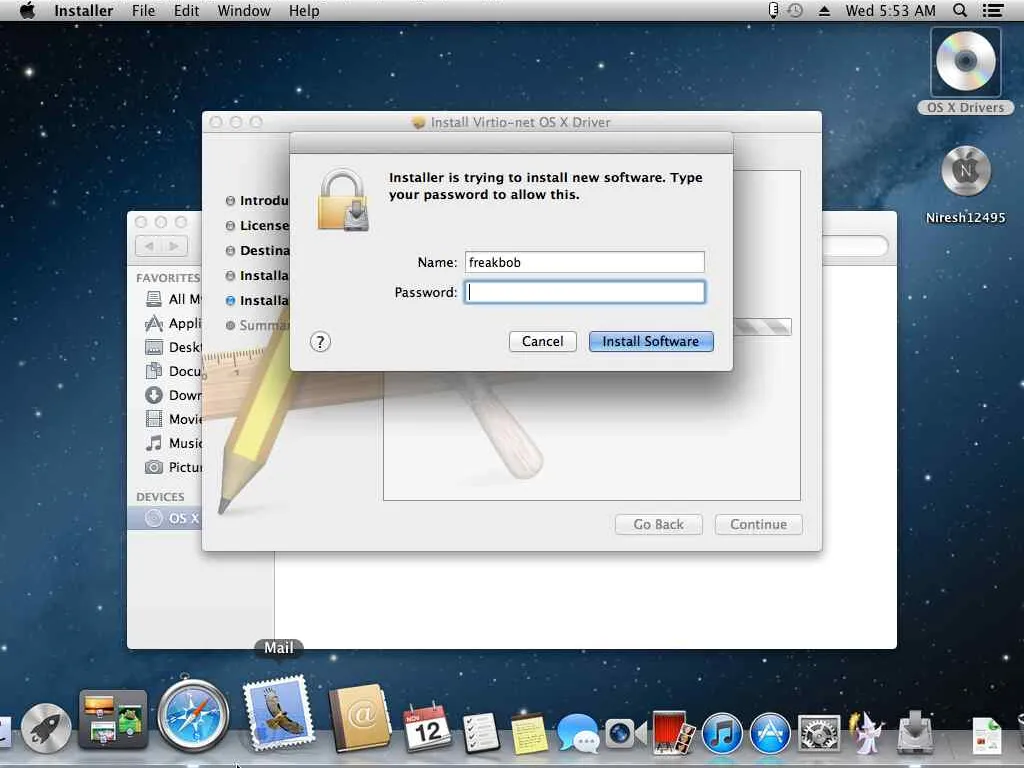1024x768 pixels.
Task: Select the Summary installer step
Action: 257,325
